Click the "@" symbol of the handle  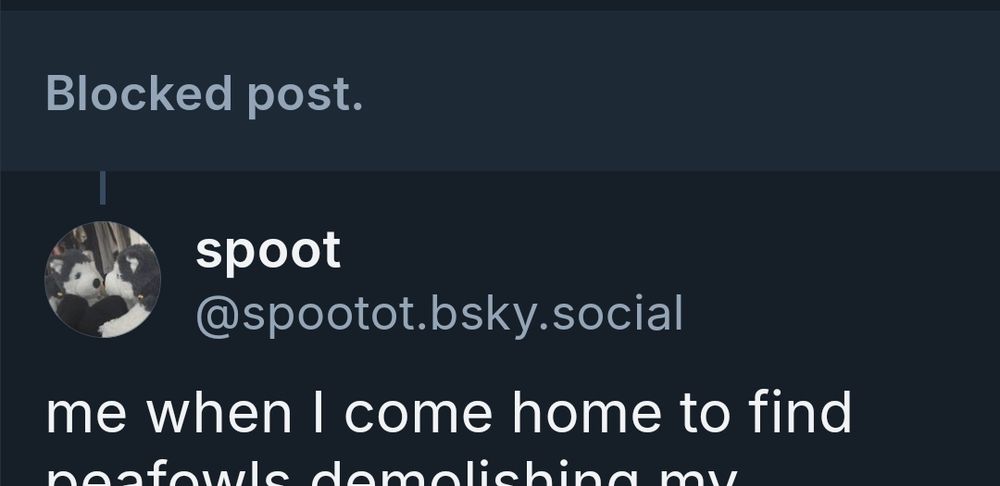[x=217, y=315]
